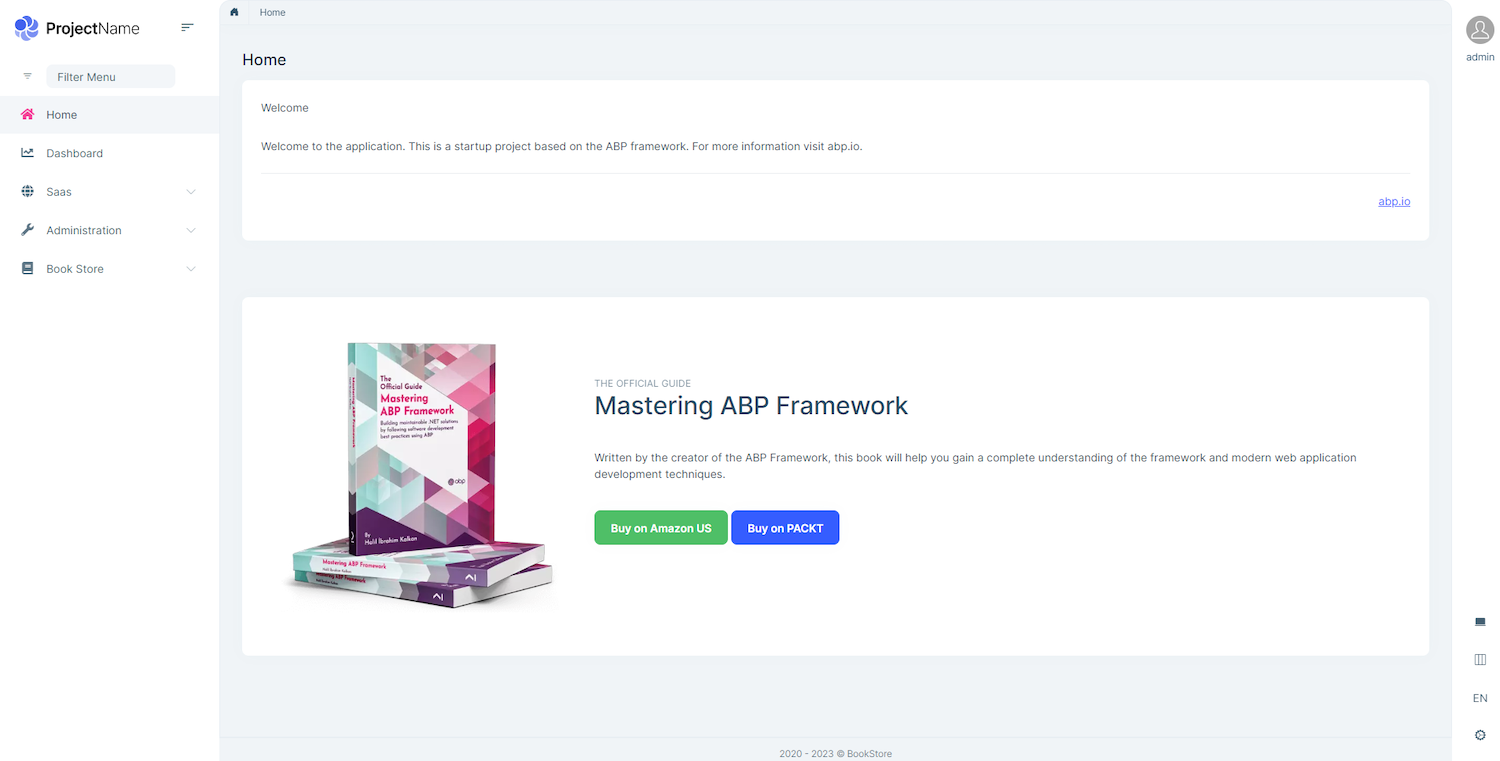Click the layout columns icon in right bar
The height and width of the screenshot is (761, 1500).
(x=1480, y=659)
